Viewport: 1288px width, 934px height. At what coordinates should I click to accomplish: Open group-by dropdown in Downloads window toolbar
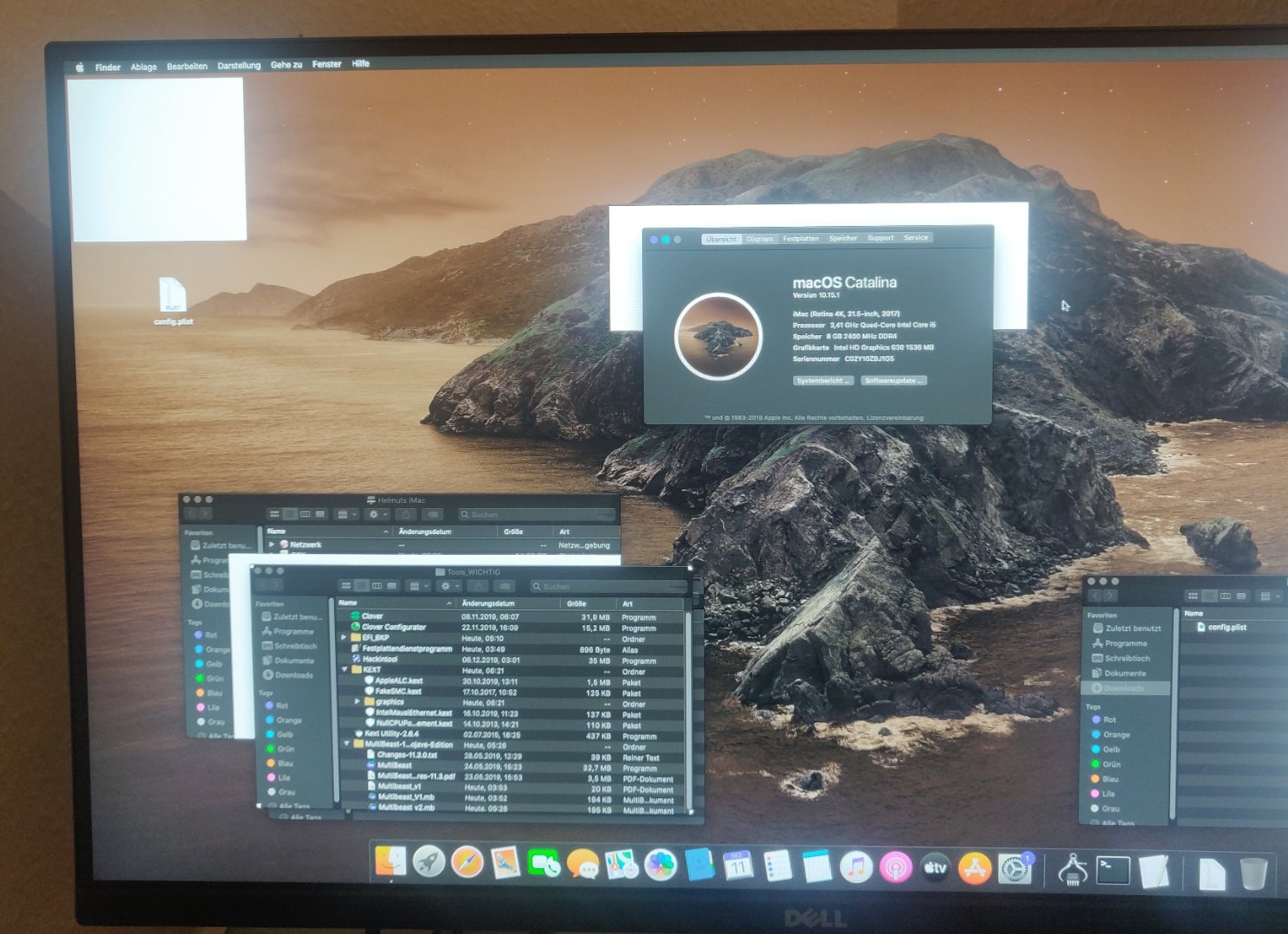pyautogui.click(x=1269, y=596)
